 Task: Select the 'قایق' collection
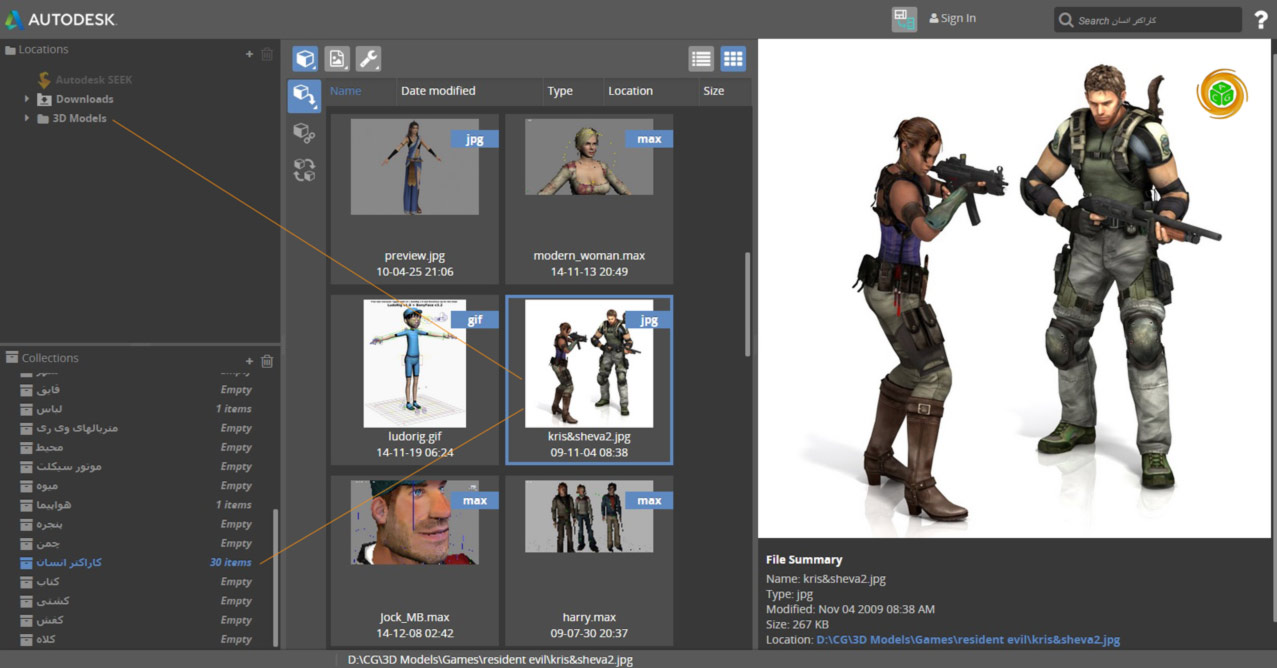(x=48, y=390)
